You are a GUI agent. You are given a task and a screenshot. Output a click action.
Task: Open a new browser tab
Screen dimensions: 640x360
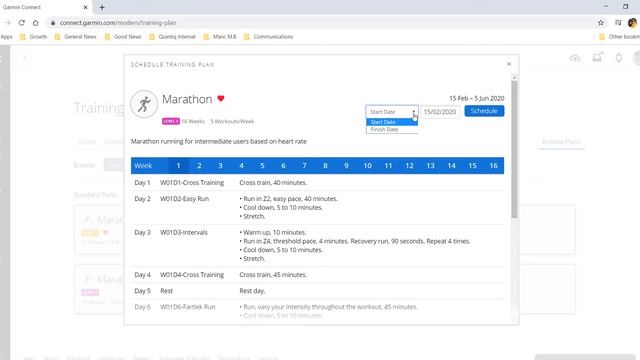[x=102, y=7]
